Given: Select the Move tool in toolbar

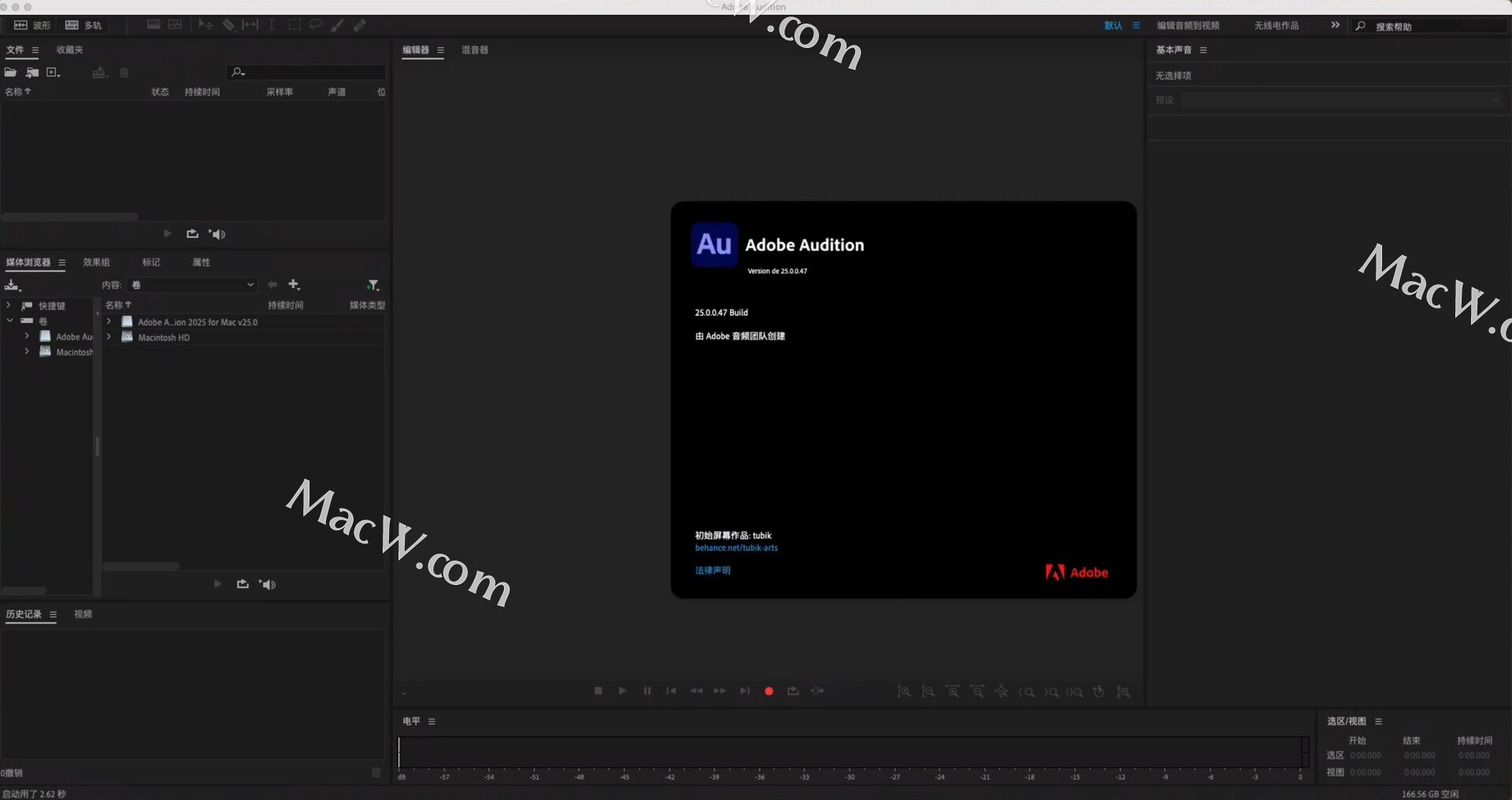Looking at the screenshot, I should click(206, 25).
